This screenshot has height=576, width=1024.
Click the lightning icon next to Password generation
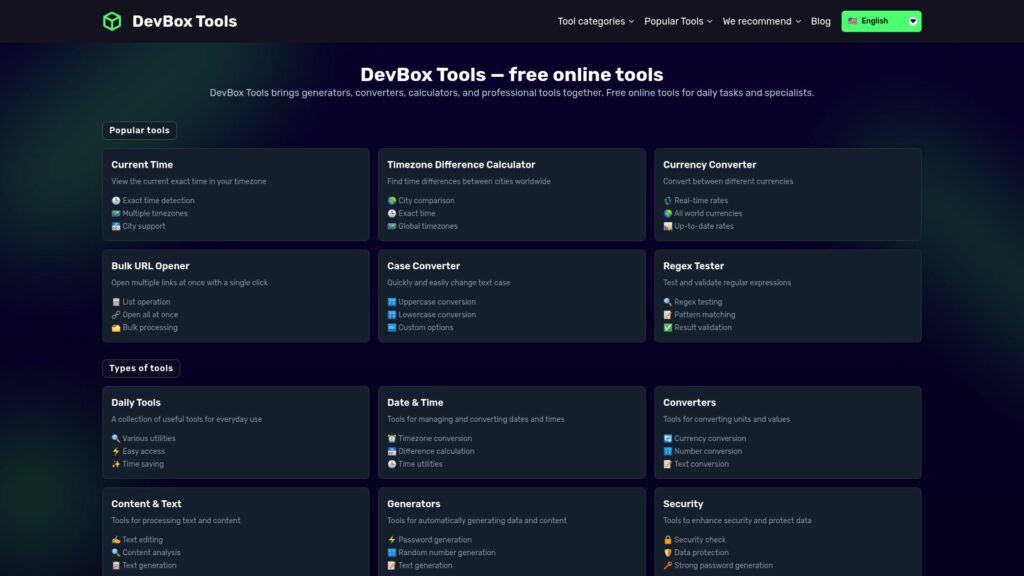(x=392, y=539)
